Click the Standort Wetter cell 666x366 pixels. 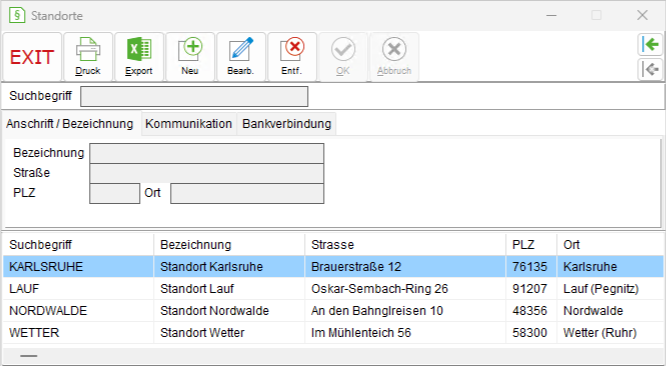coord(229,332)
